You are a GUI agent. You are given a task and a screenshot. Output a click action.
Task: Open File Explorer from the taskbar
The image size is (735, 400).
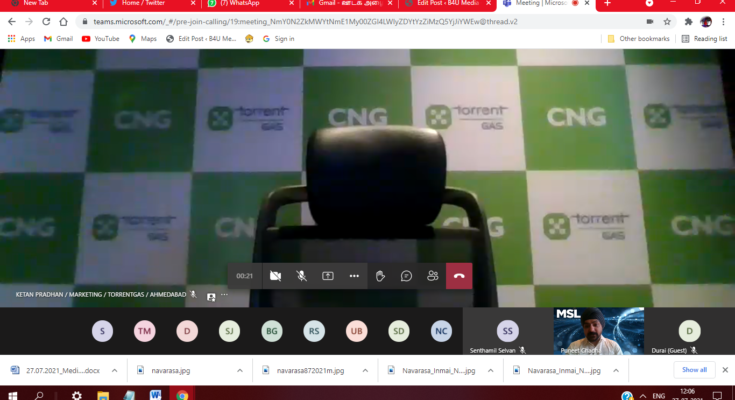(103, 395)
